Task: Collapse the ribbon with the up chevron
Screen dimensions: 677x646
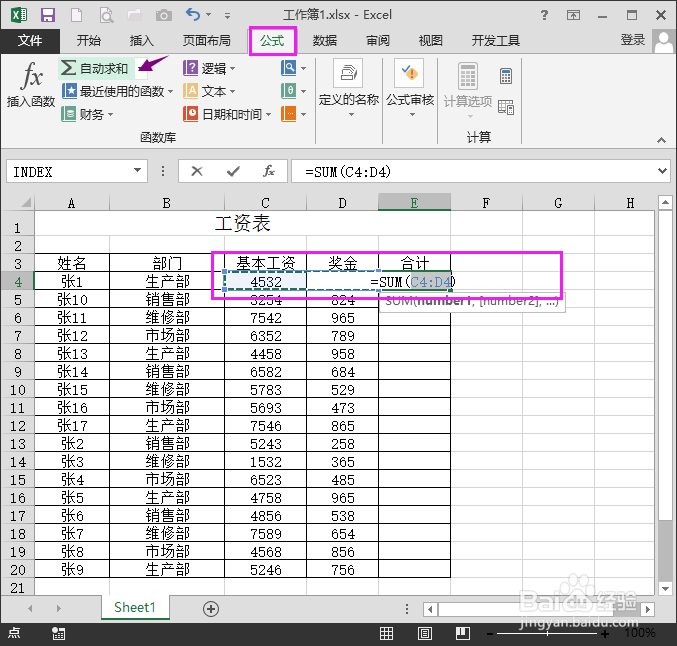Action: 661,140
